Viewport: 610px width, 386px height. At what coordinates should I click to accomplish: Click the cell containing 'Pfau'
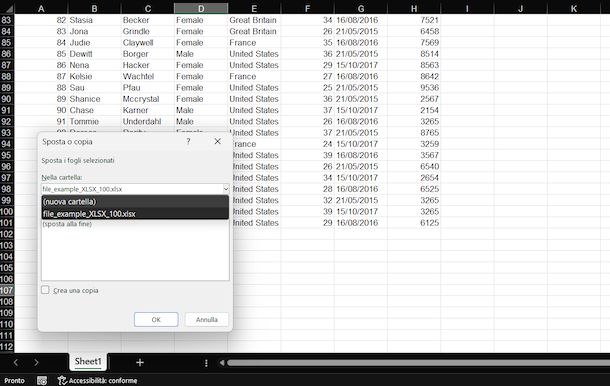pyautogui.click(x=148, y=88)
